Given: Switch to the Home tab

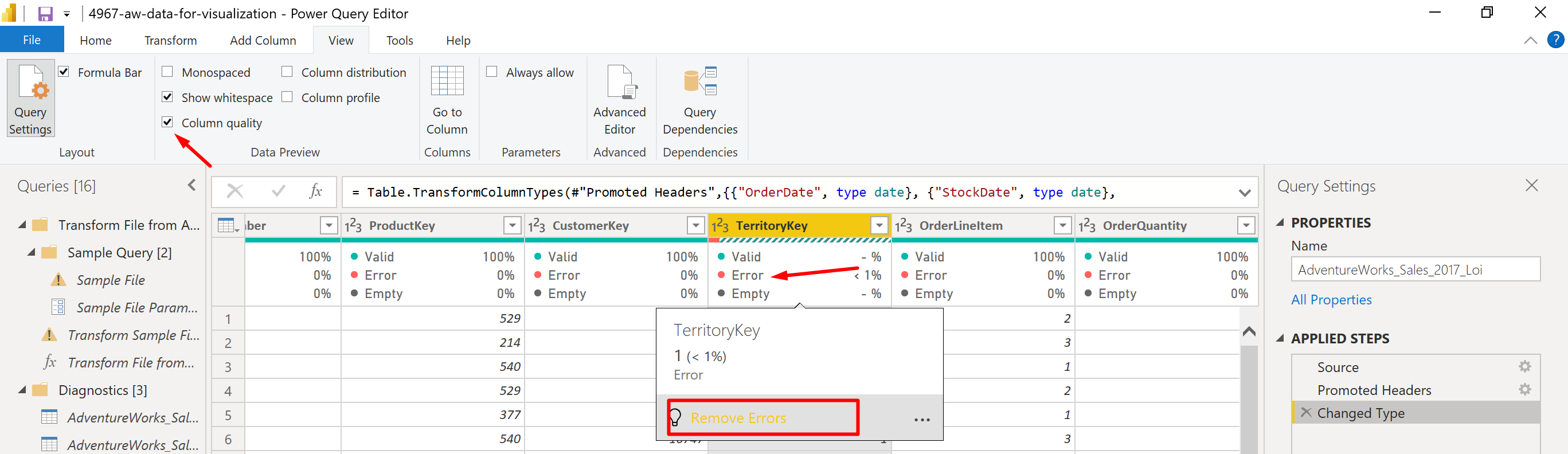Looking at the screenshot, I should [96, 40].
